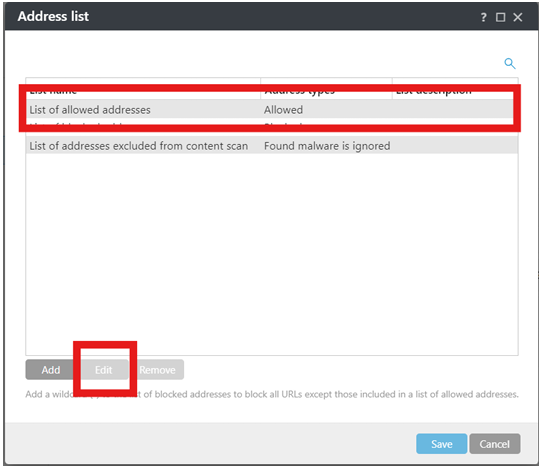Save the address list changes
Screen dimensions: 541x467
tap(441, 444)
